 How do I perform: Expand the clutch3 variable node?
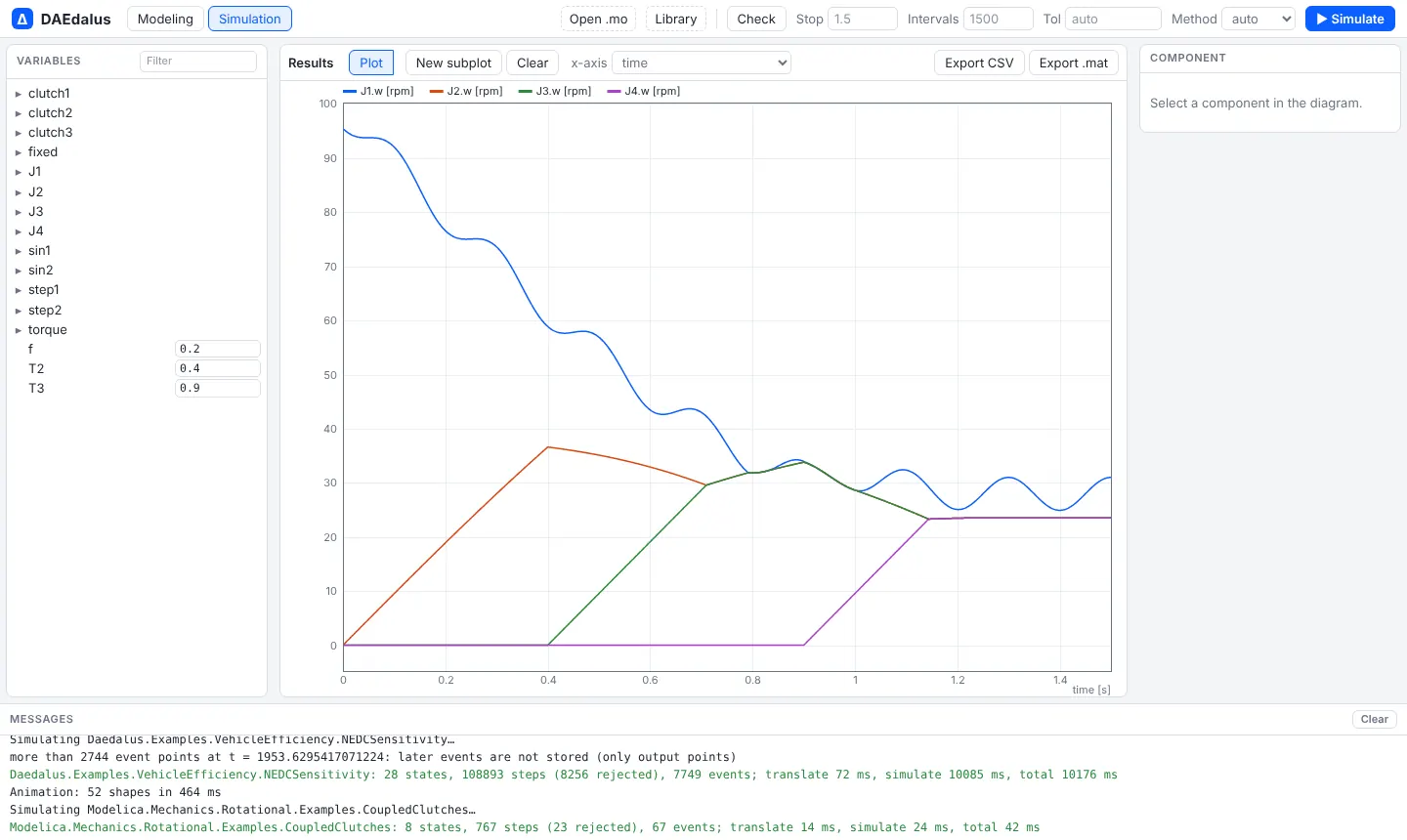coord(19,133)
